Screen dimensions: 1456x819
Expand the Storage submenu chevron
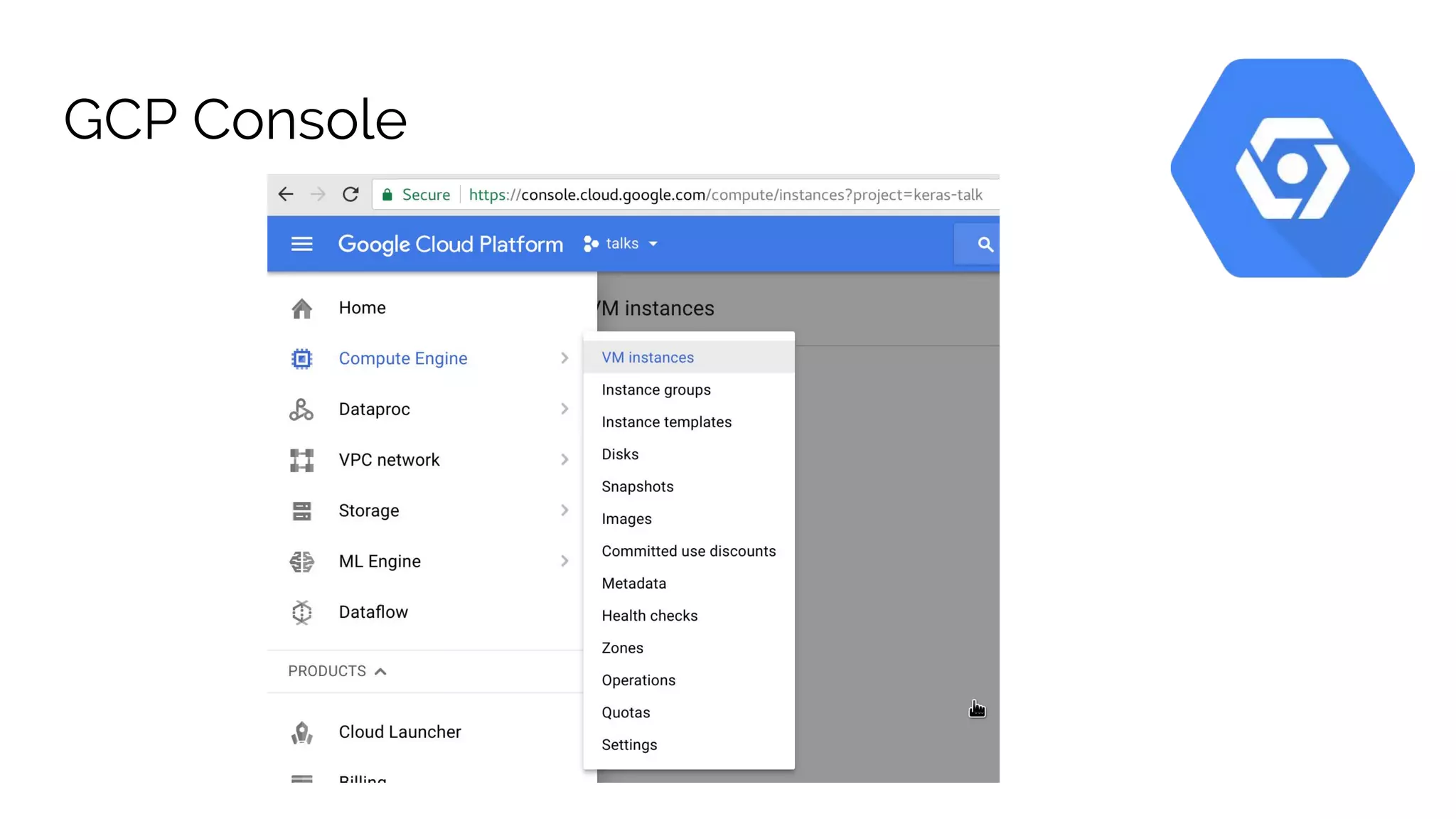(564, 510)
